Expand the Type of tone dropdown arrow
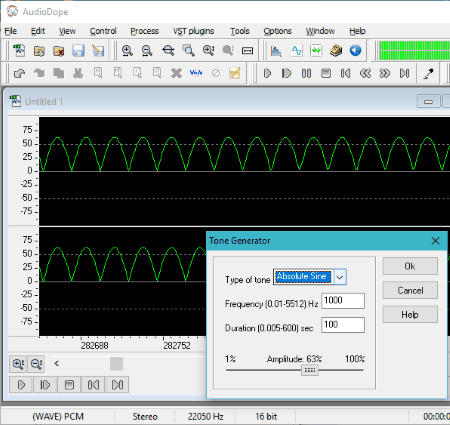 click(x=340, y=277)
